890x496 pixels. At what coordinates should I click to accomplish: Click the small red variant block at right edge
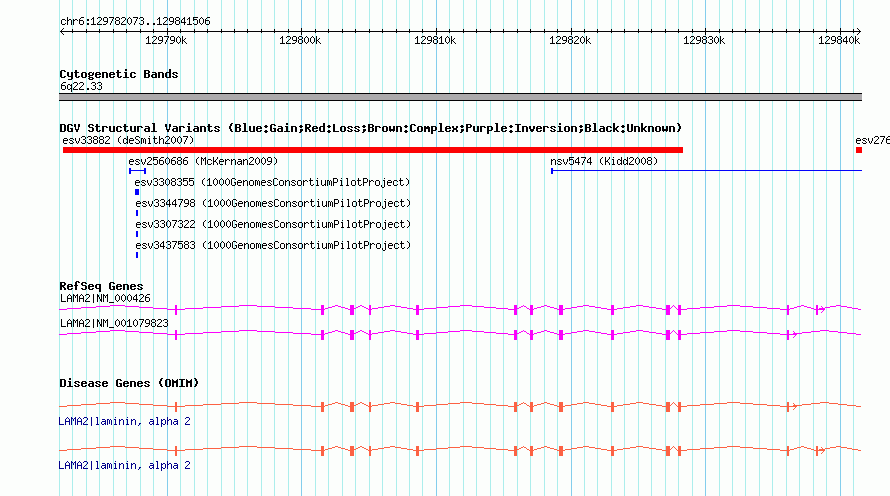[x=859, y=150]
